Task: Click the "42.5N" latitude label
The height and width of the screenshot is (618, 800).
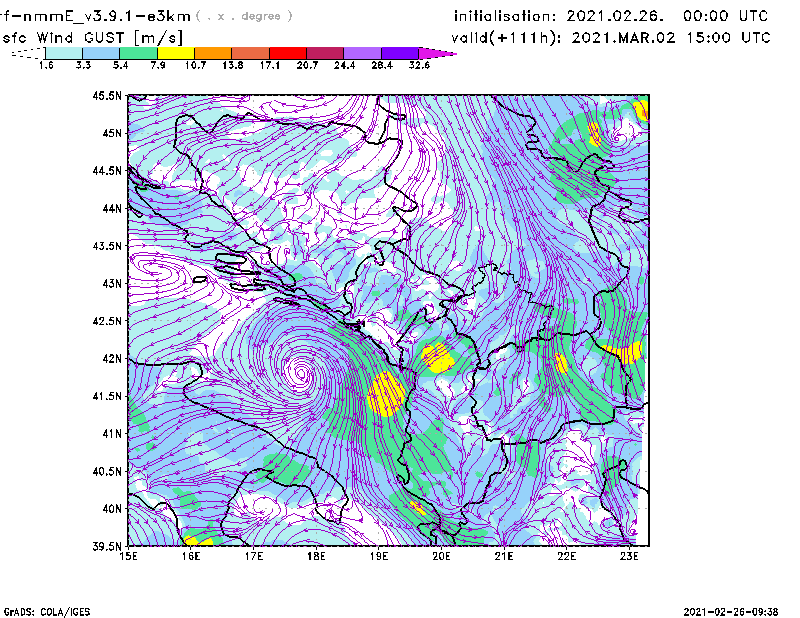Action: 107,321
